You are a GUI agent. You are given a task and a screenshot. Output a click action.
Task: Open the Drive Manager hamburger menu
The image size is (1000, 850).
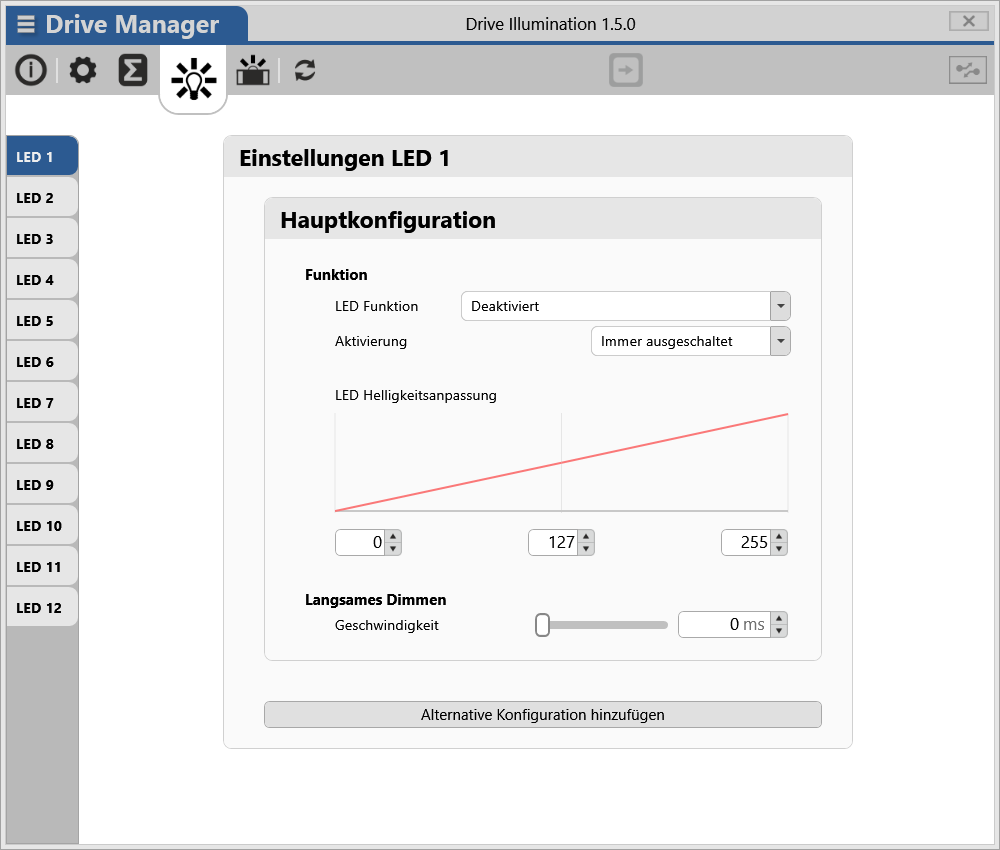point(26,25)
